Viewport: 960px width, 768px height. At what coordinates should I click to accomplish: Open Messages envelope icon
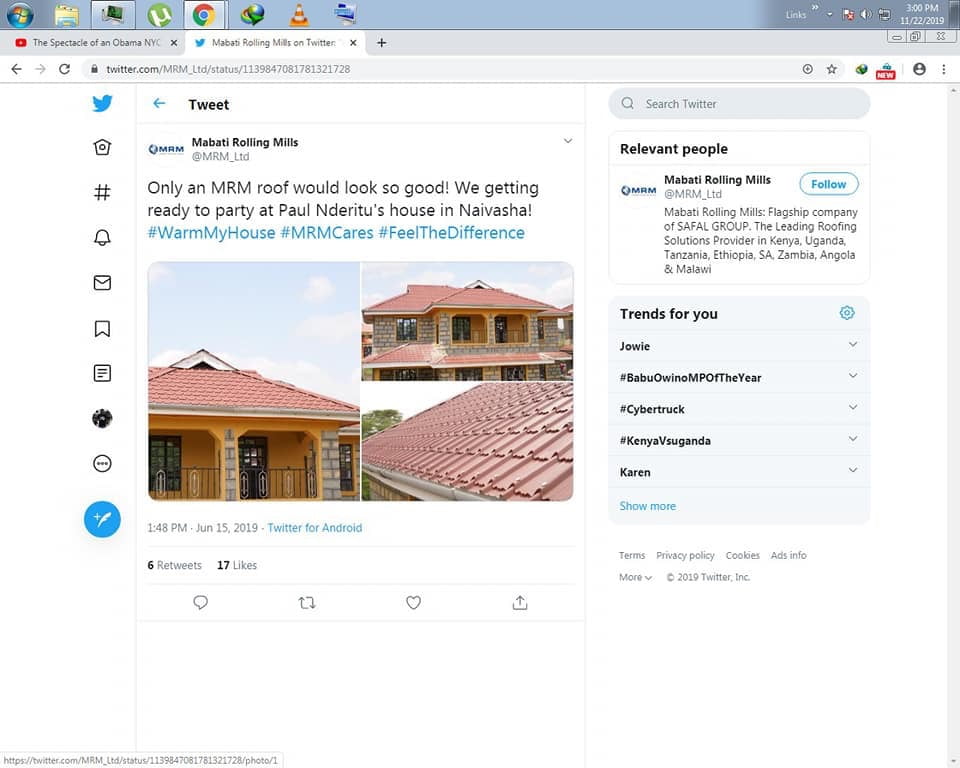point(102,283)
